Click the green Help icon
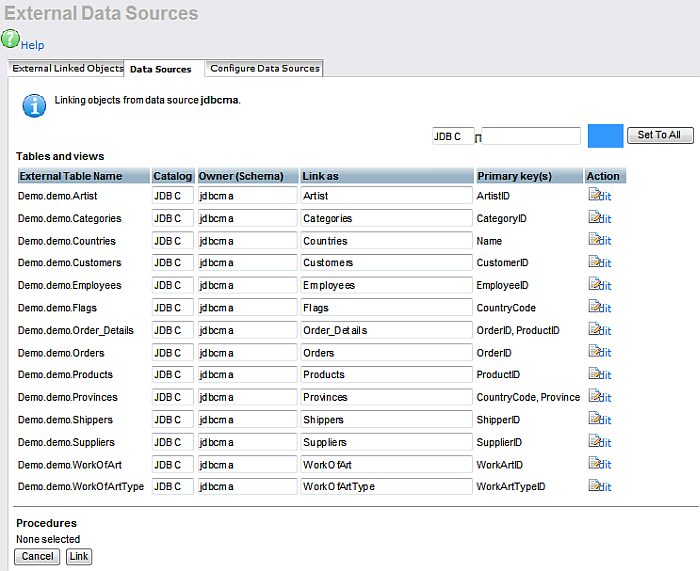 point(10,39)
